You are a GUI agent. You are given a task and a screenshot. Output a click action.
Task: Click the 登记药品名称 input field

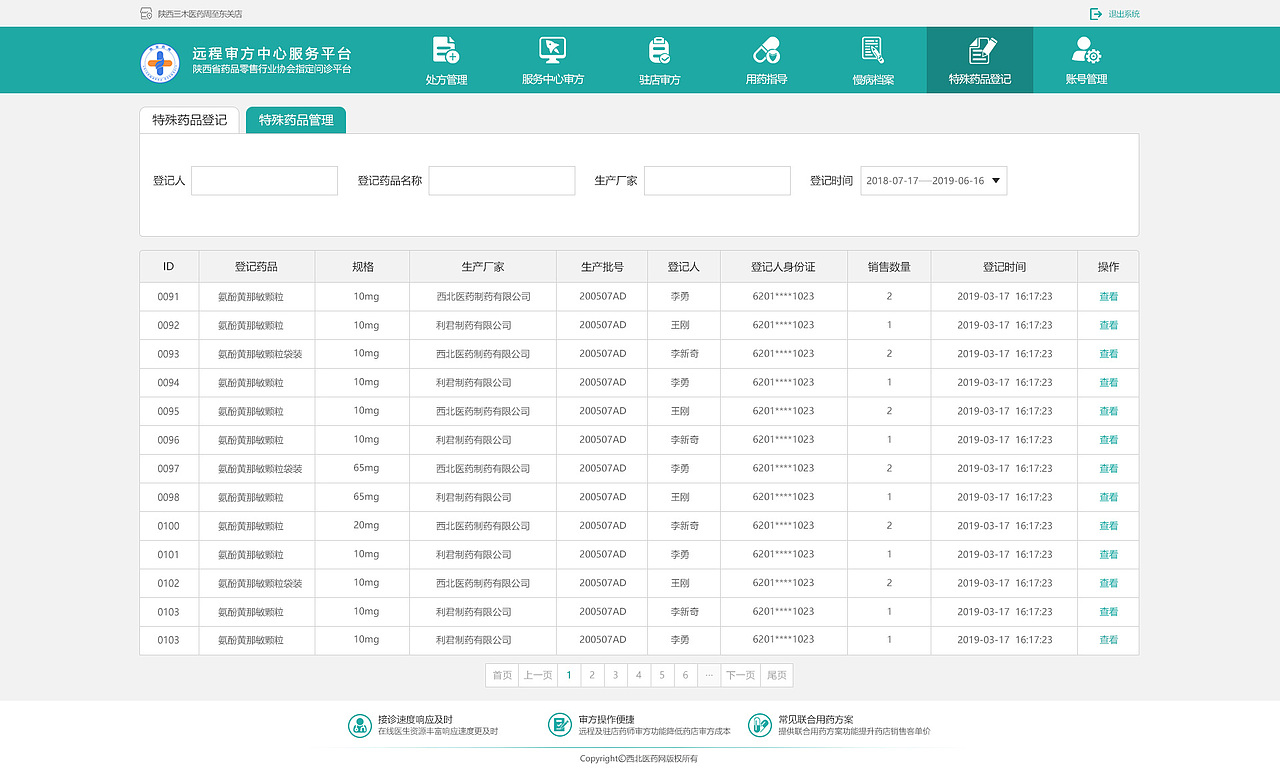(501, 181)
